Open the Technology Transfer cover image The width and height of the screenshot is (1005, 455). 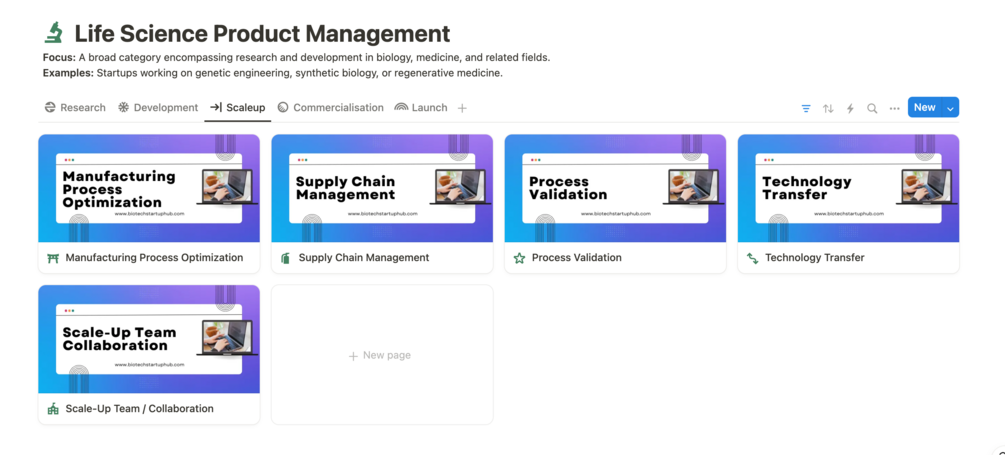tap(848, 189)
